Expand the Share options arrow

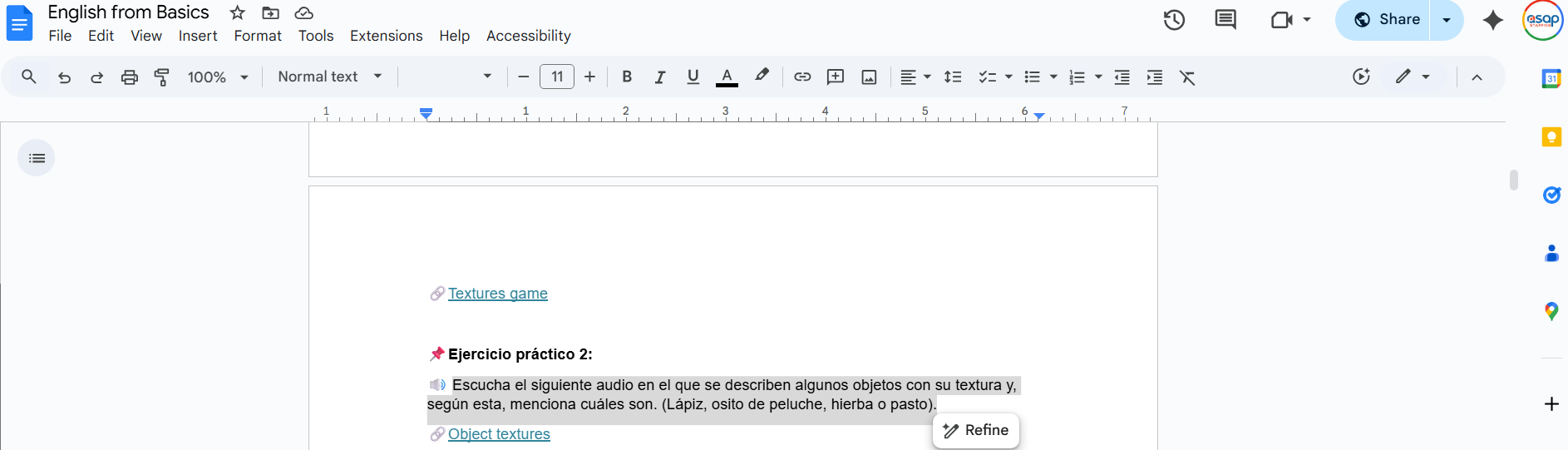[1447, 20]
